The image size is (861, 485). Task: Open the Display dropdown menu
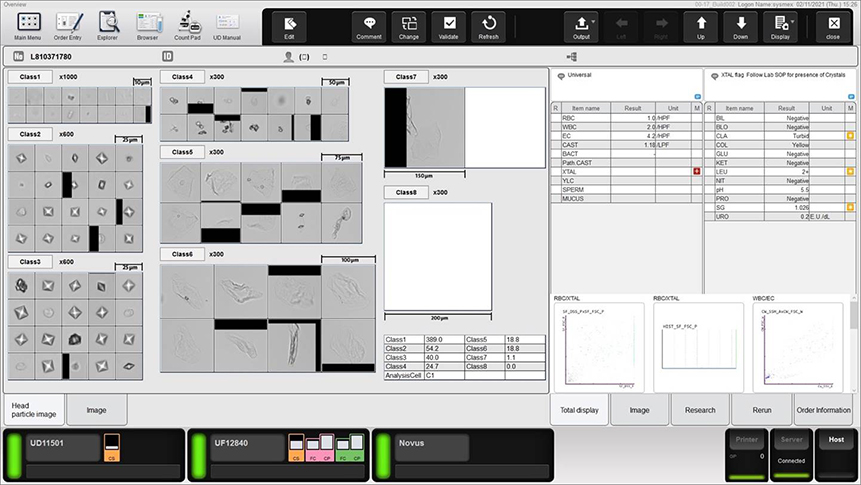point(780,26)
